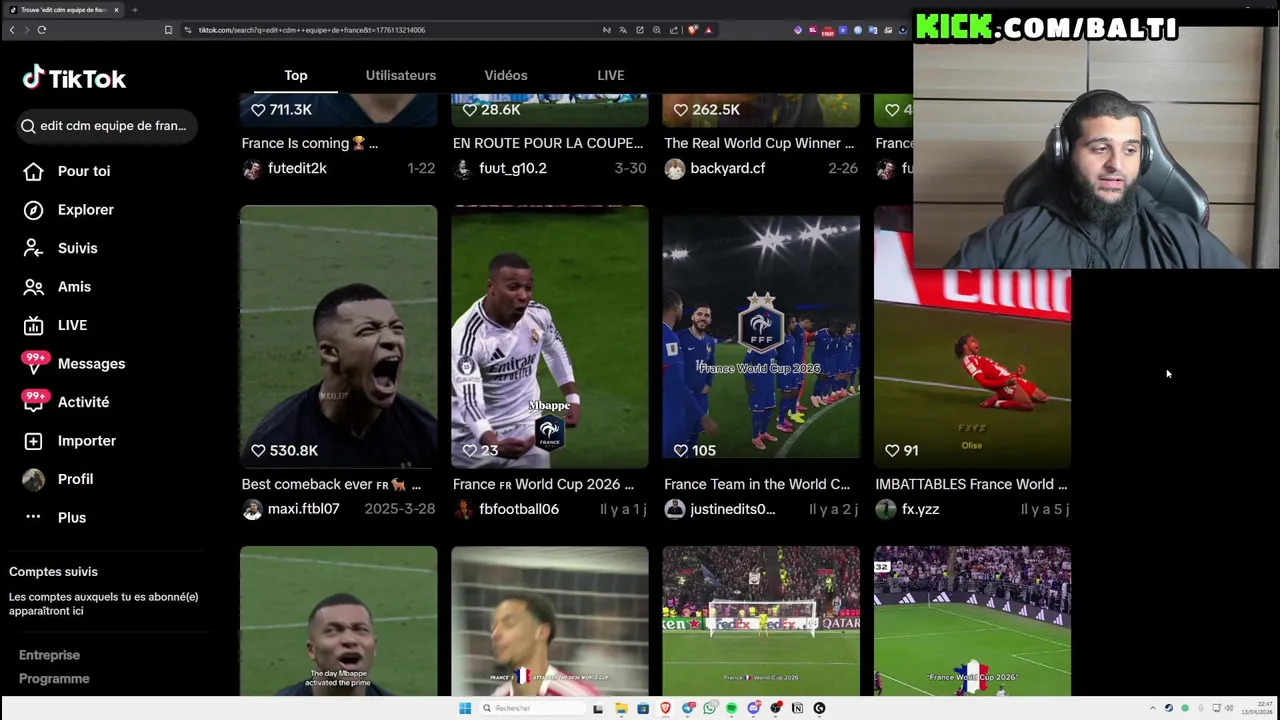Open the Best comeback ever video thumbnail

point(338,337)
